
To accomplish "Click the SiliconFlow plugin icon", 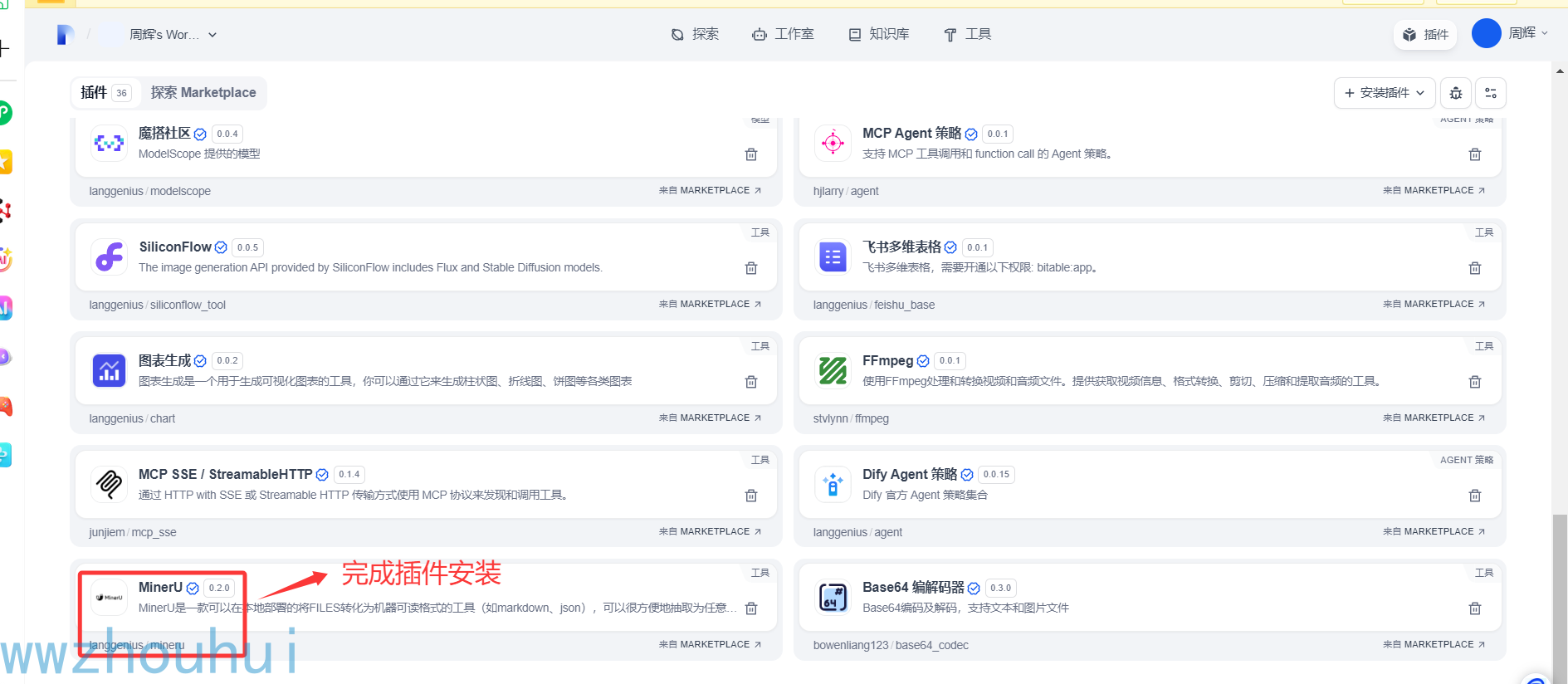I will [x=109, y=256].
